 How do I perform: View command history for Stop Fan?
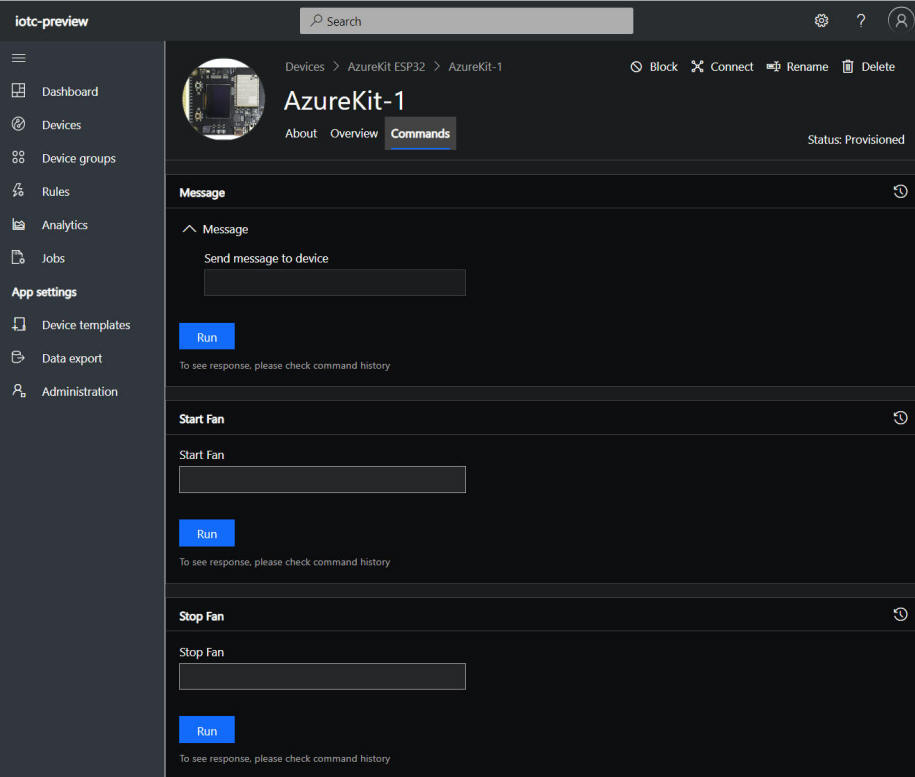point(900,614)
